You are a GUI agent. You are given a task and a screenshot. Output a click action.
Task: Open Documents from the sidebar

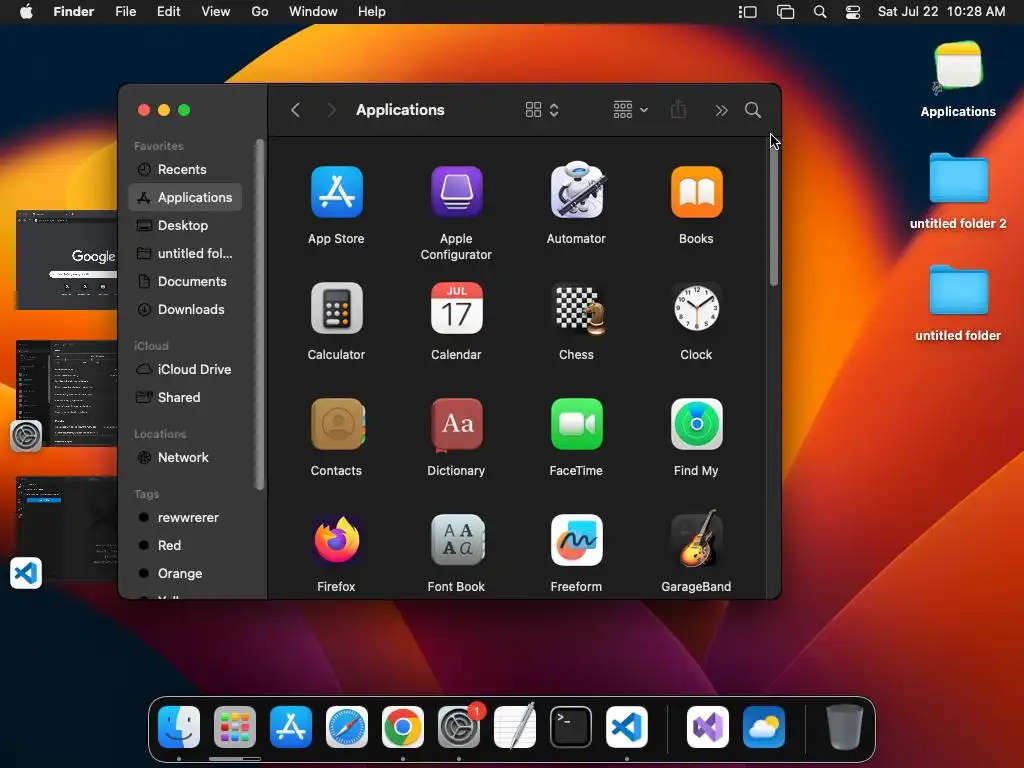185,281
